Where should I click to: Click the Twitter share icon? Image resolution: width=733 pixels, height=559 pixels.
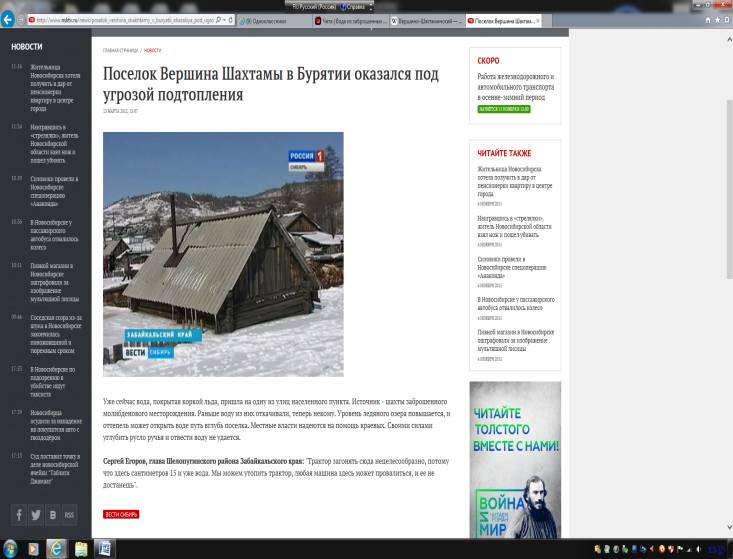tap(35, 516)
